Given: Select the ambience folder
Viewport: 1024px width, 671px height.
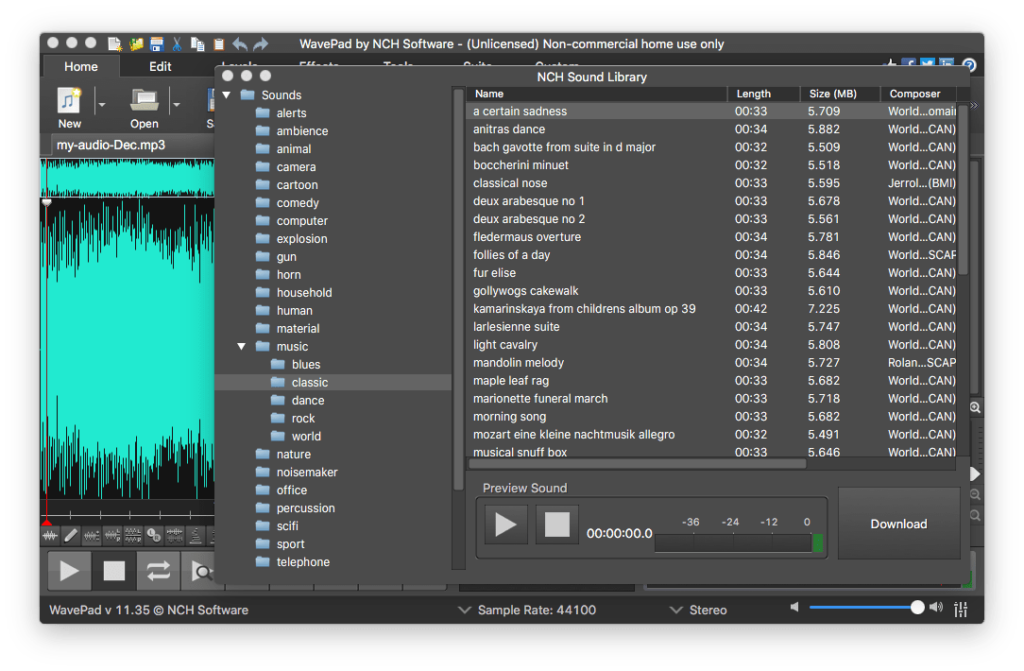Looking at the screenshot, I should [302, 131].
